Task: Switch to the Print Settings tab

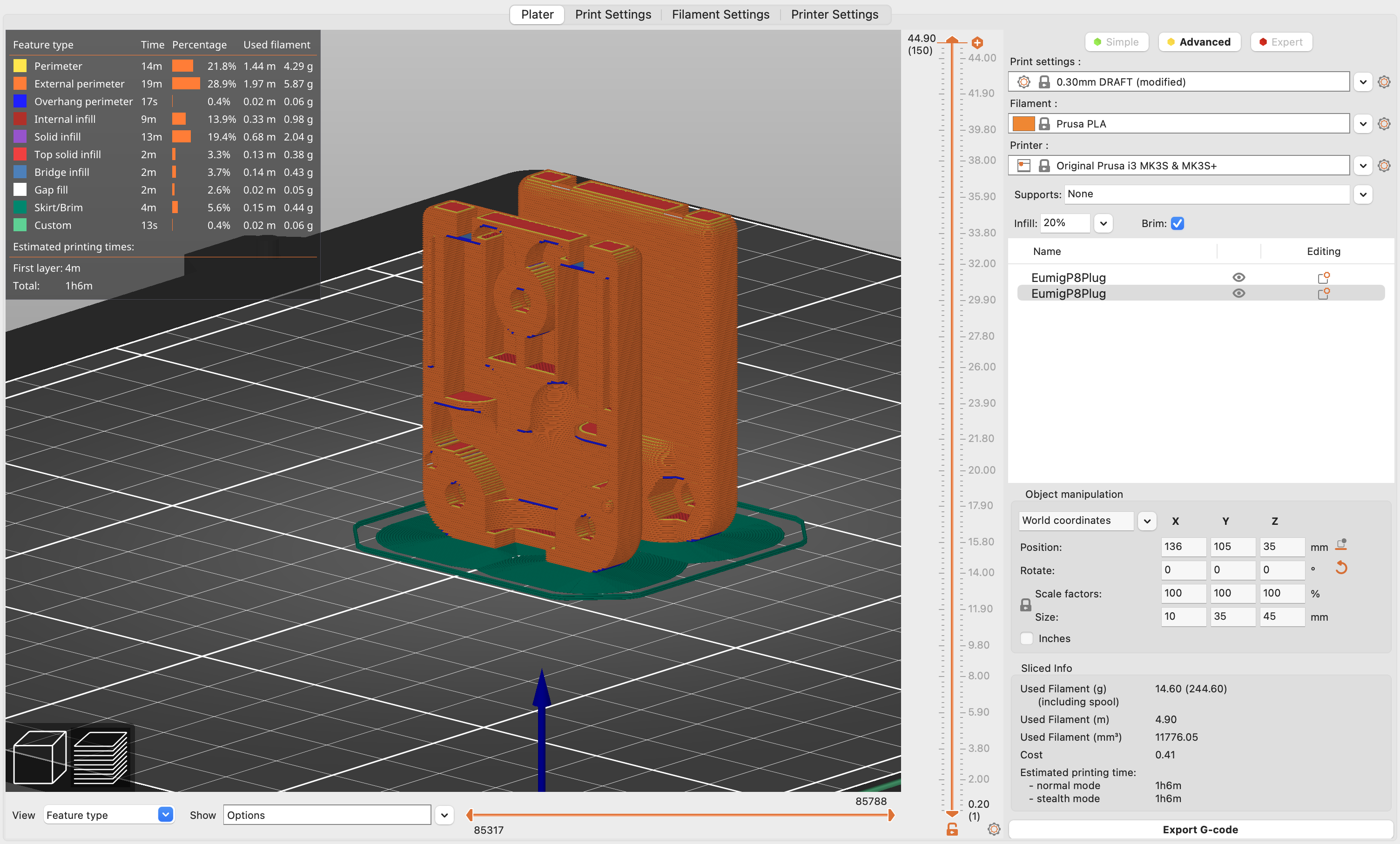Action: [612, 14]
